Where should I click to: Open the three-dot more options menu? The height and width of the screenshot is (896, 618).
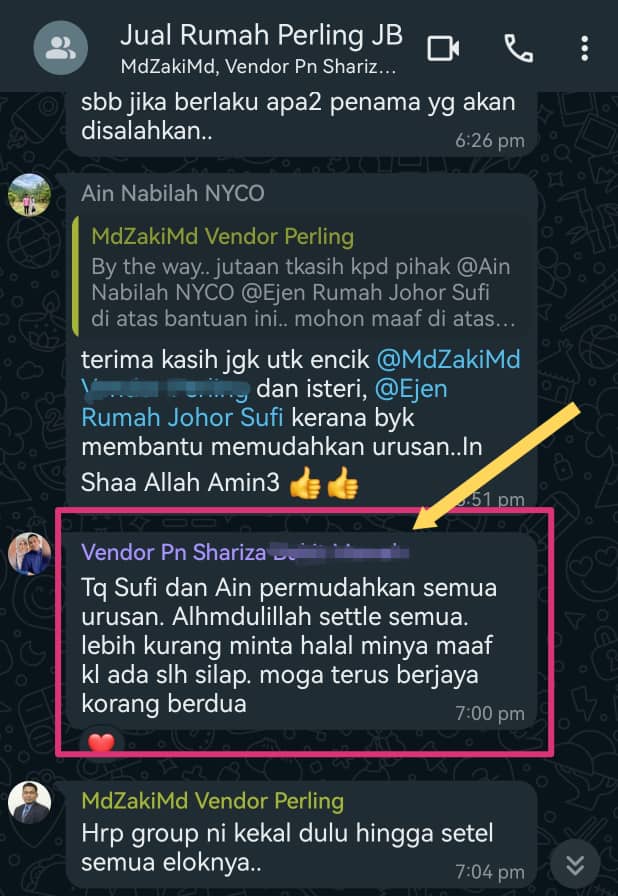click(584, 49)
